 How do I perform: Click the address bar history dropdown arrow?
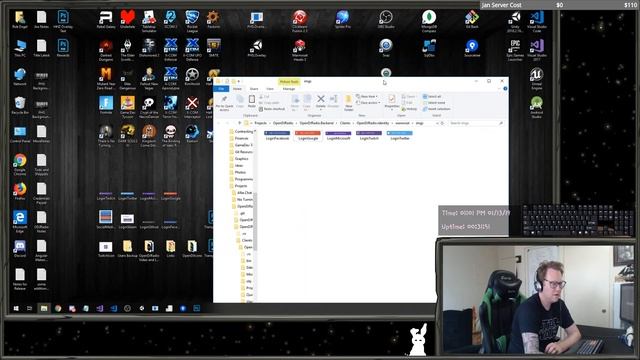pos(437,123)
